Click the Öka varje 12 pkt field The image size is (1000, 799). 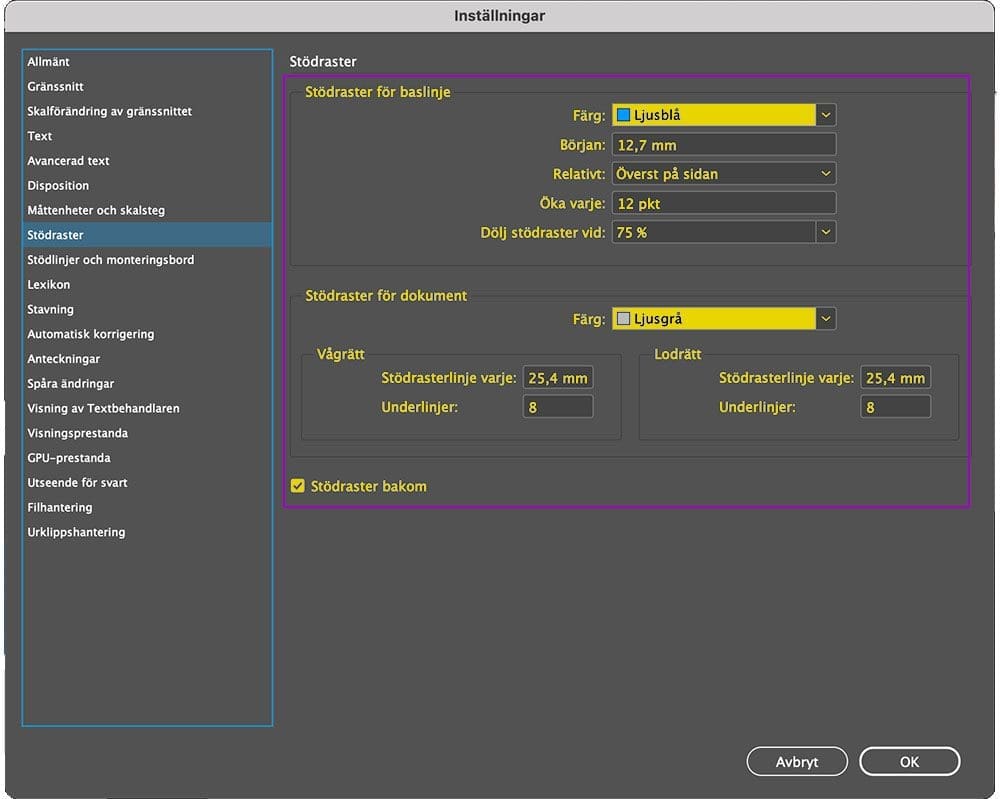click(724, 203)
